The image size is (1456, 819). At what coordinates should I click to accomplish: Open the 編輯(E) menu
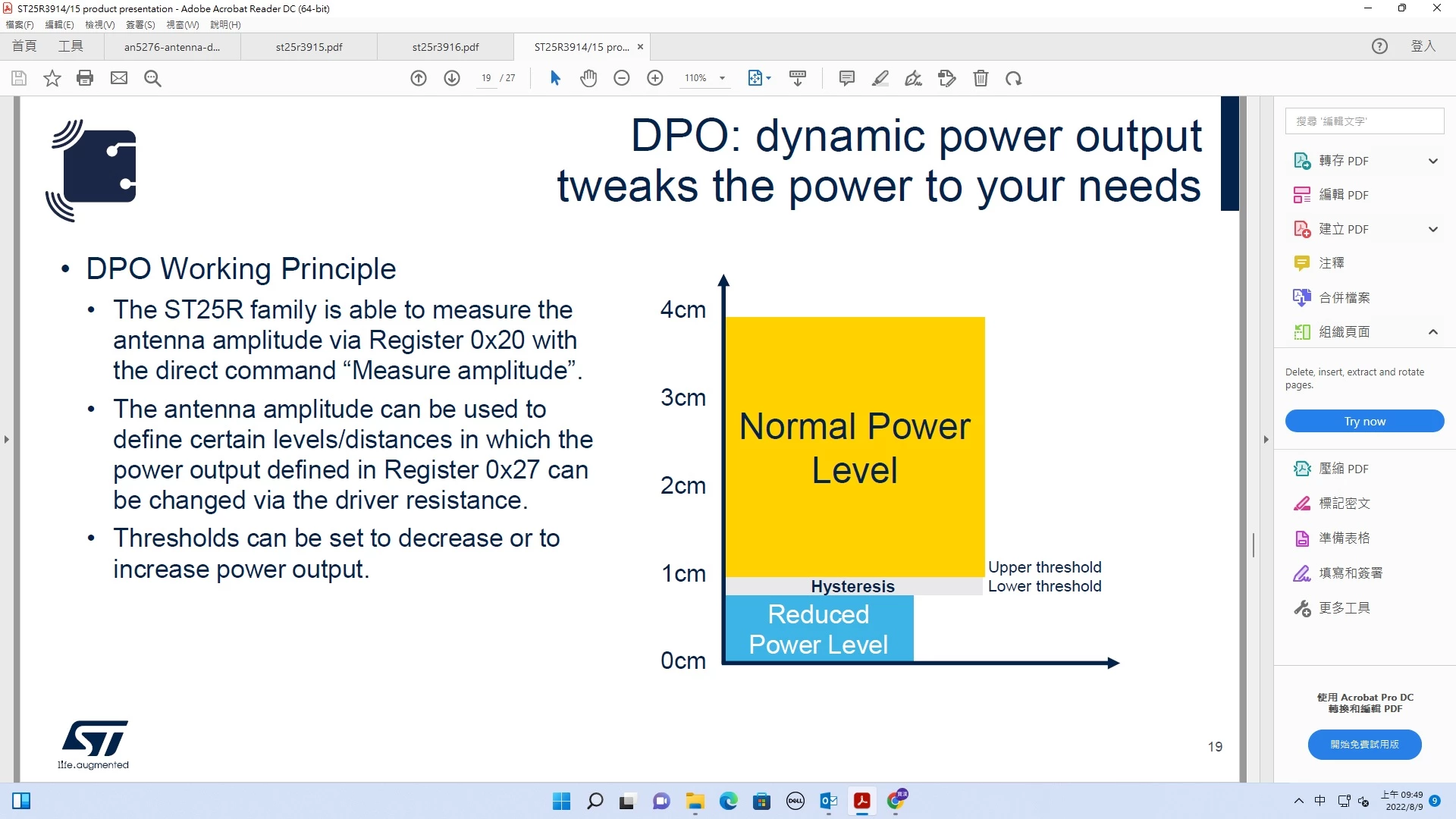[59, 25]
